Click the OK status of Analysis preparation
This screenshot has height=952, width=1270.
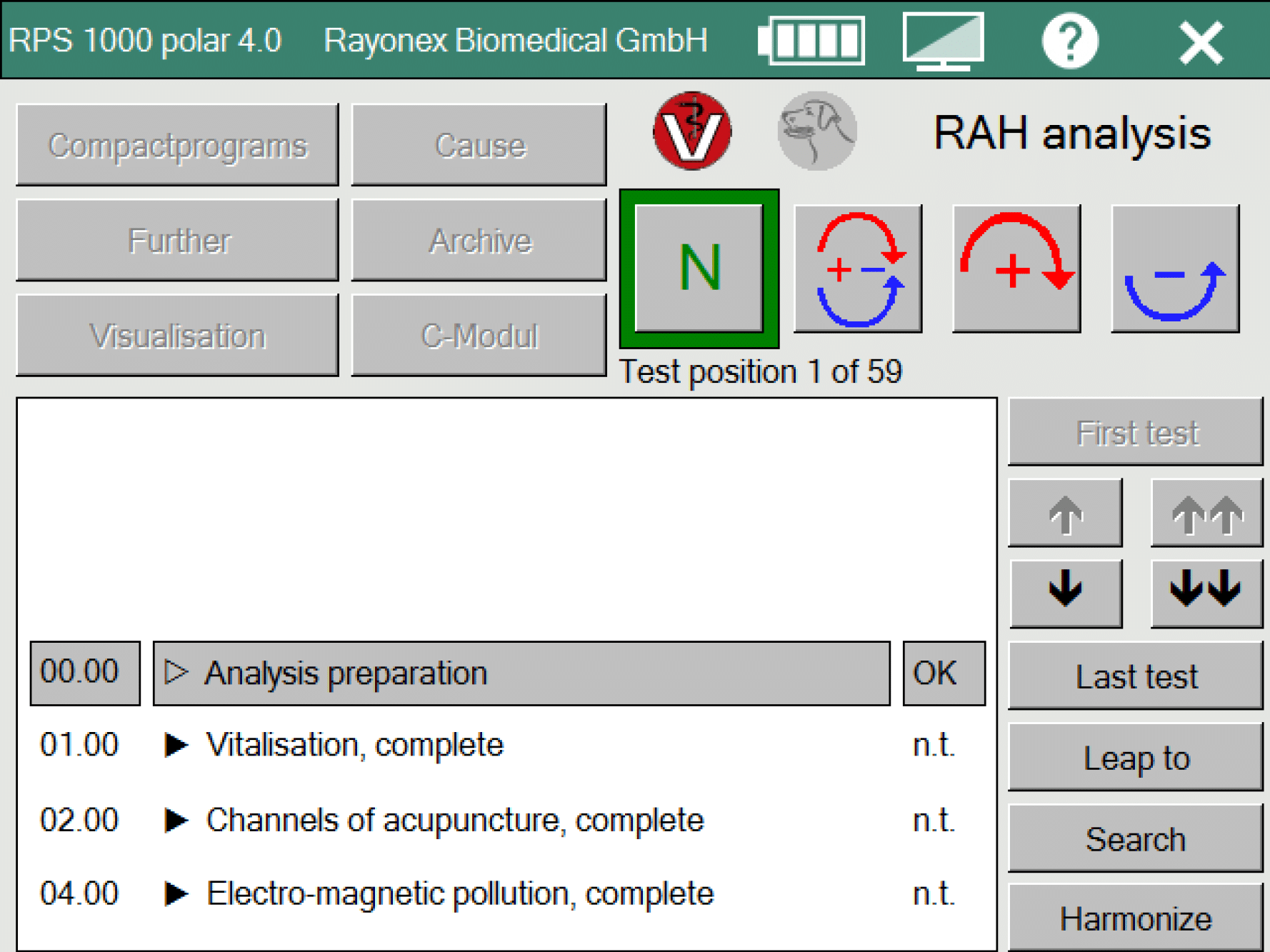coord(944,673)
